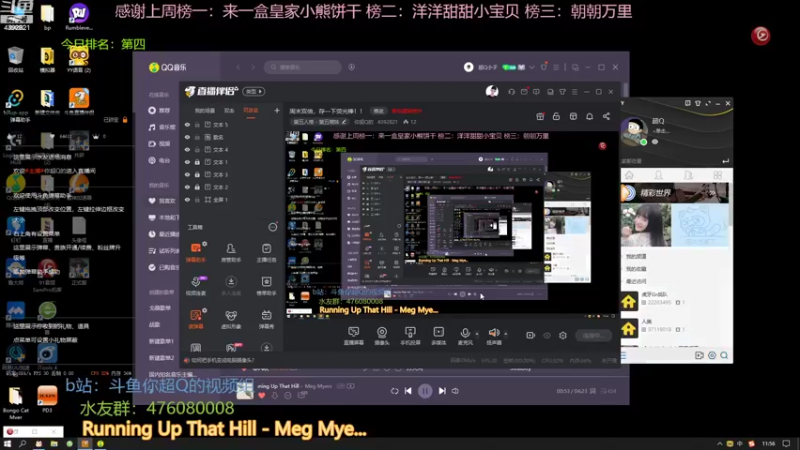Click the 麦克风 microphone icon

pyautogui.click(x=465, y=333)
